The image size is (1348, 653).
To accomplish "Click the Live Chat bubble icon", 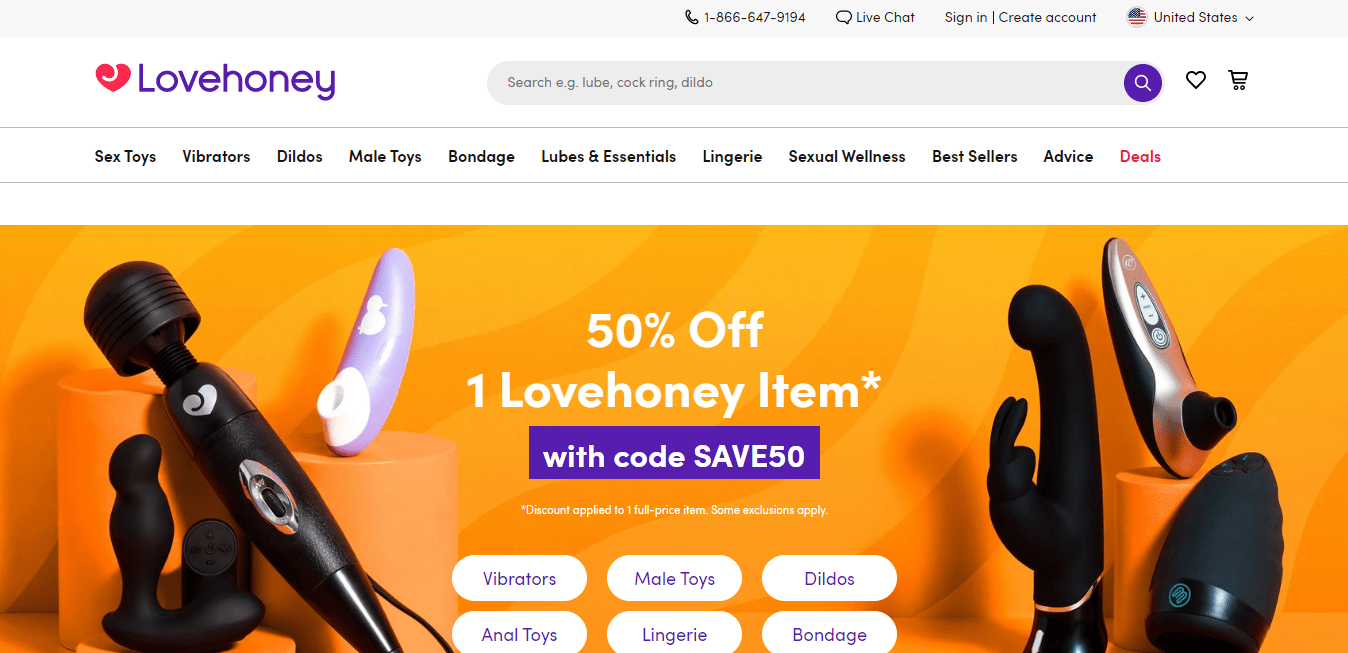I will coord(844,17).
